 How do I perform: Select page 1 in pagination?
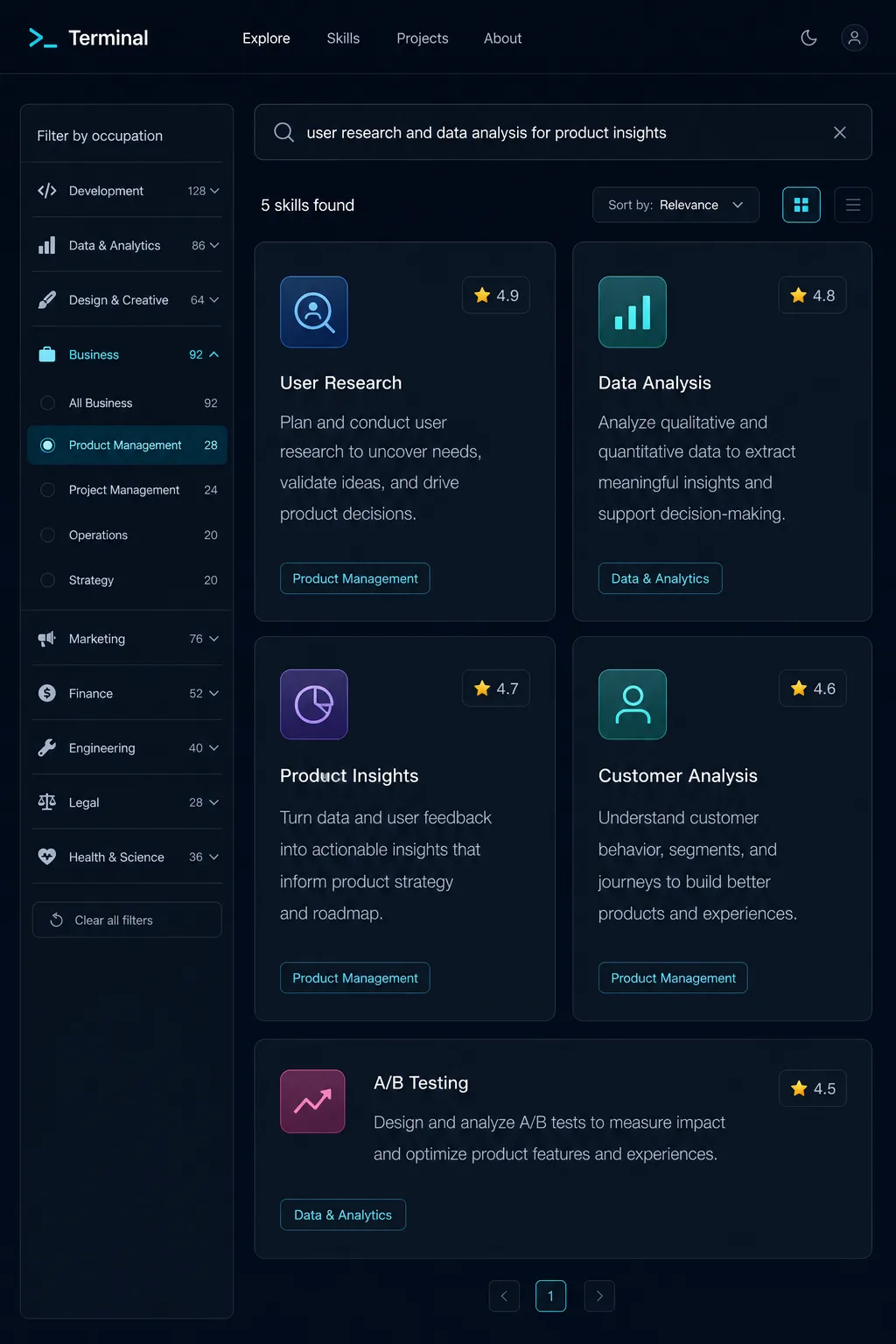click(x=550, y=1296)
